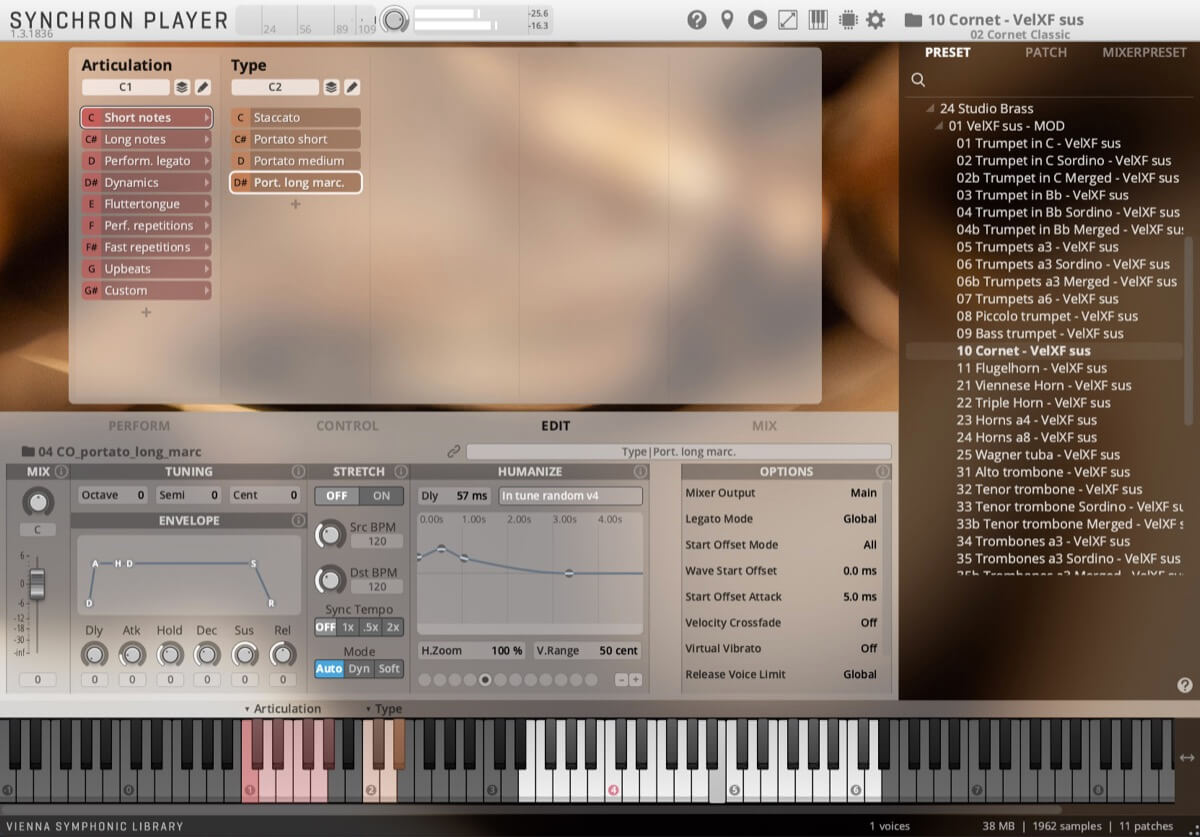Screen dimensions: 1200x837
Task: Click the location pin icon in toolbar
Action: coord(727,19)
